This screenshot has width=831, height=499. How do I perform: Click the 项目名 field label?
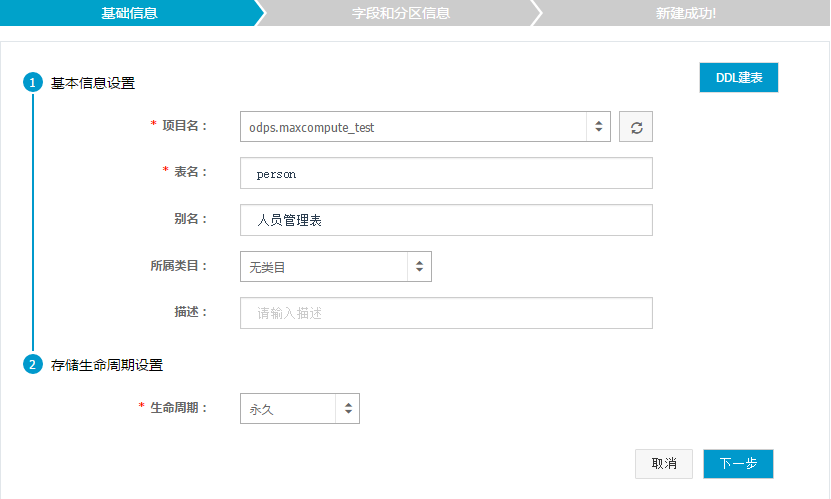(184, 126)
